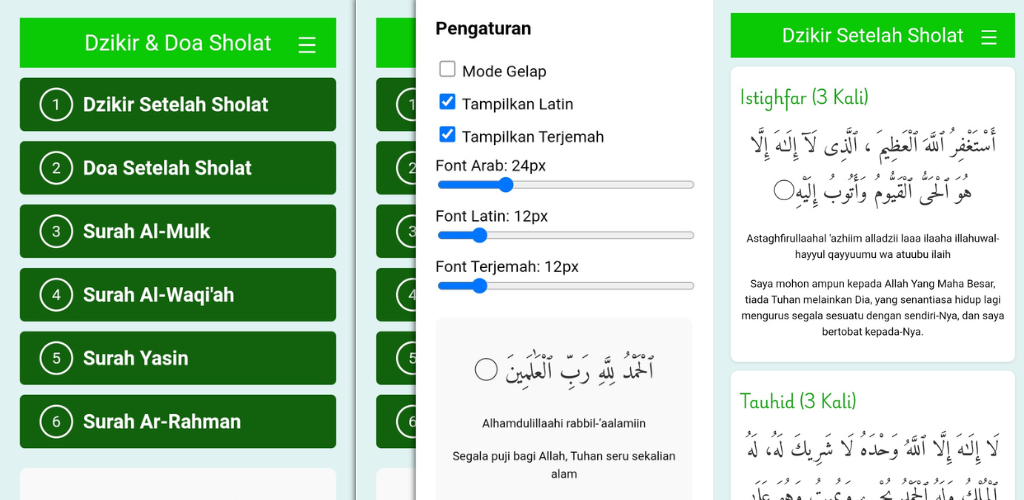The height and width of the screenshot is (500, 1024).
Task: Open Dzikir Setelah Sholat from the list
Action: [178, 104]
